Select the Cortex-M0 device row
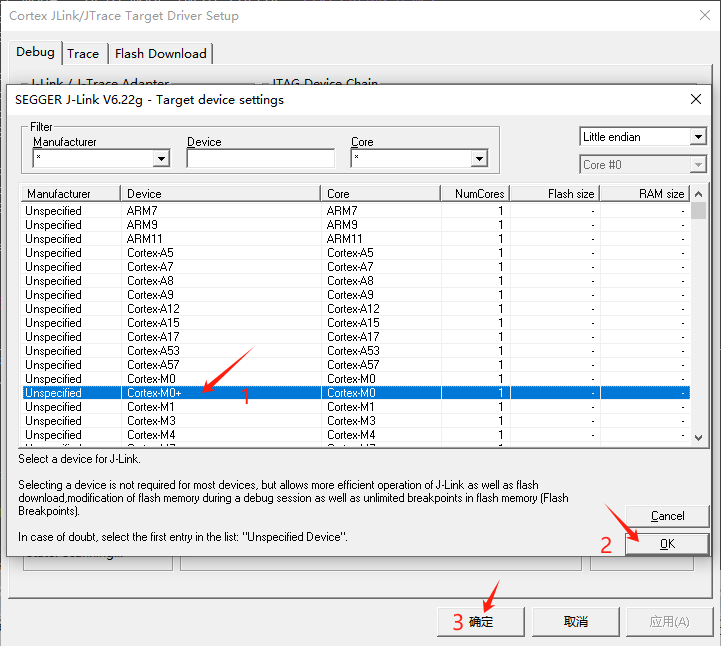 coord(355,379)
